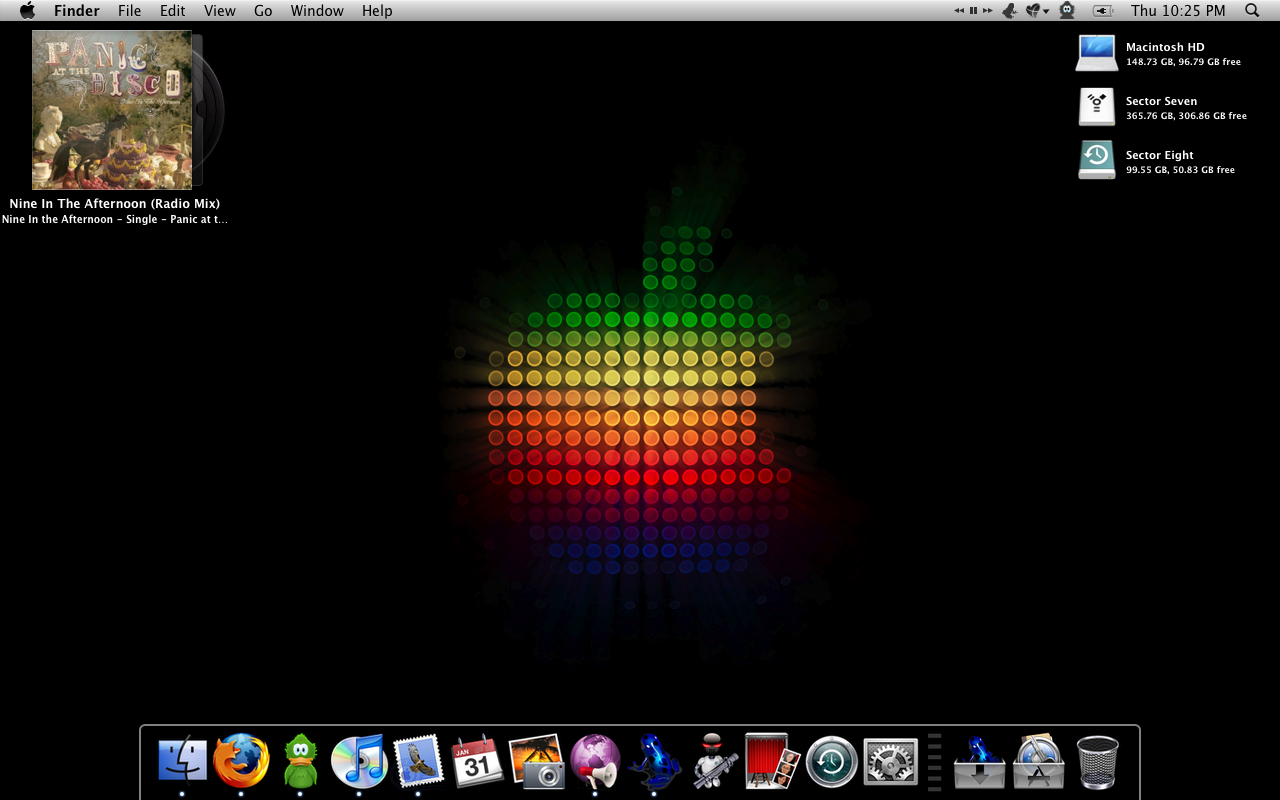The image size is (1280, 800).
Task: Open Mail stamp icon in Dock
Action: point(418,761)
